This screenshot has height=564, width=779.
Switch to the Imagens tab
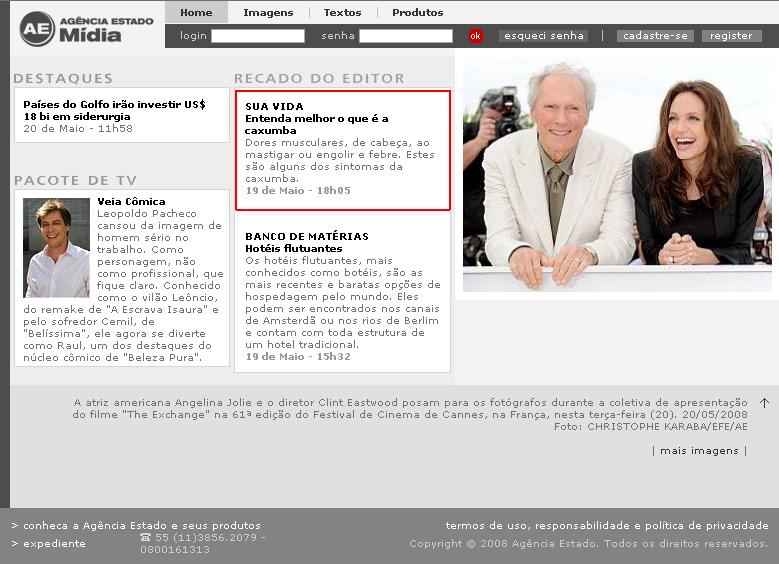click(x=268, y=12)
